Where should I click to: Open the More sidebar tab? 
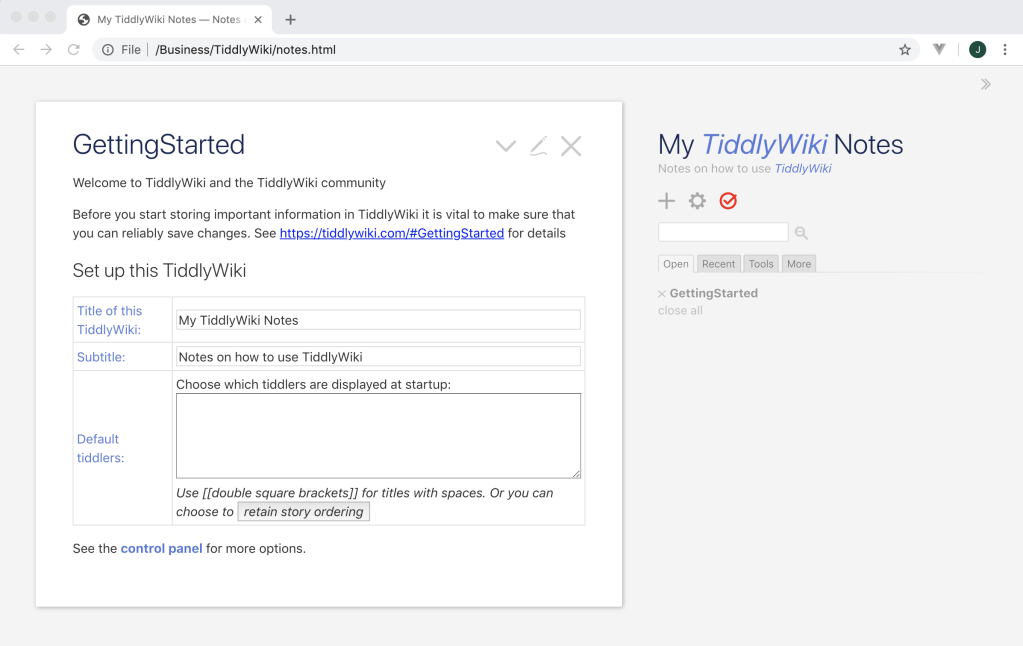tap(799, 264)
